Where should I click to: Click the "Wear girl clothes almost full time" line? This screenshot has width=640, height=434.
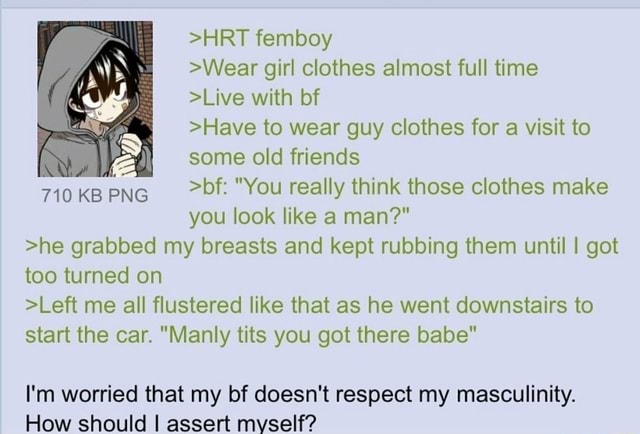pos(363,68)
